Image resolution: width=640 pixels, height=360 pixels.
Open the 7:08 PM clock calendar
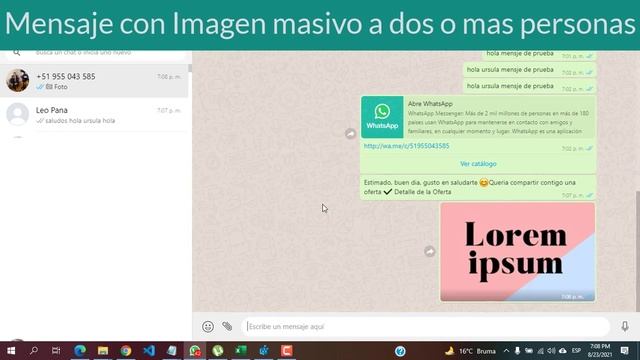599,351
